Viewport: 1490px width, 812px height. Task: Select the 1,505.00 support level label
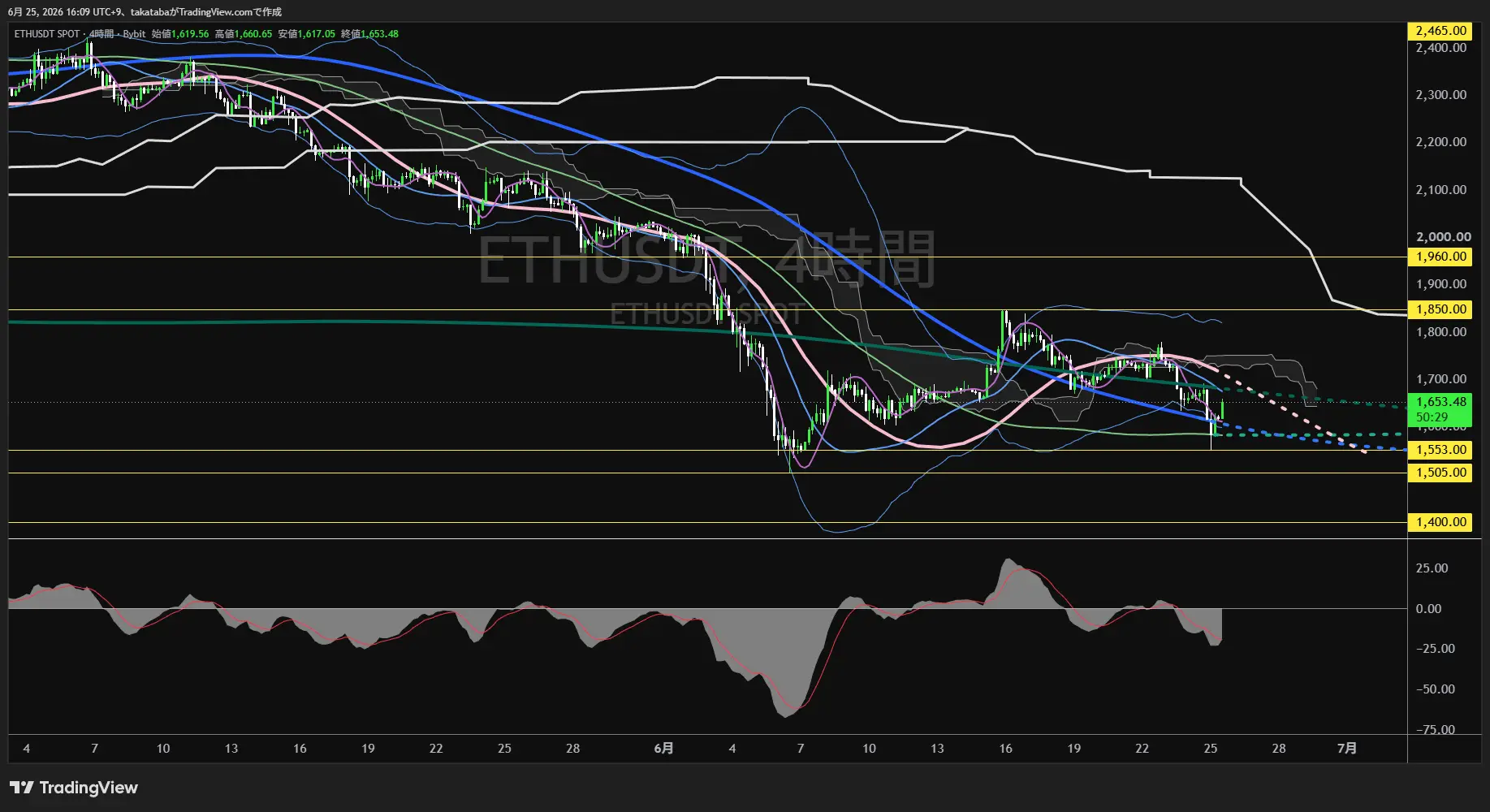1440,473
